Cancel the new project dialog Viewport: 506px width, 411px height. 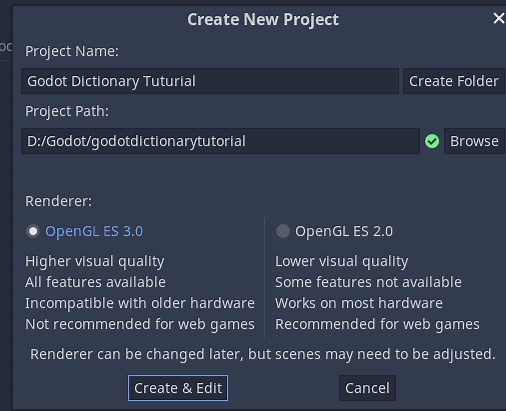click(367, 388)
